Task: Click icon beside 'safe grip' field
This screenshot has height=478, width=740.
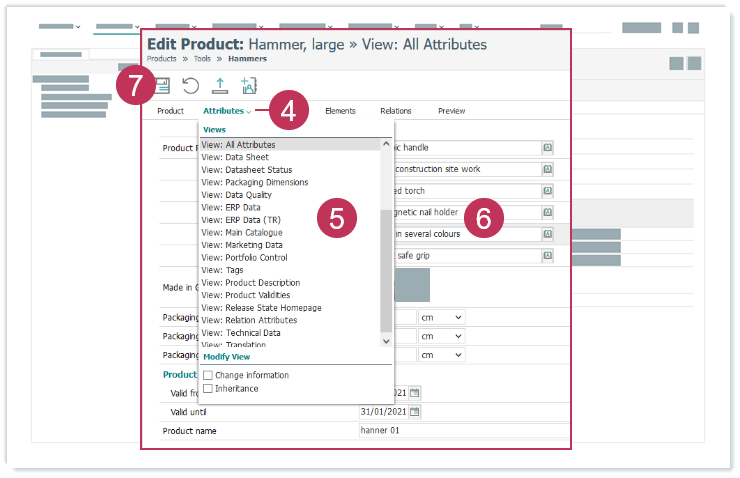Action: (548, 256)
